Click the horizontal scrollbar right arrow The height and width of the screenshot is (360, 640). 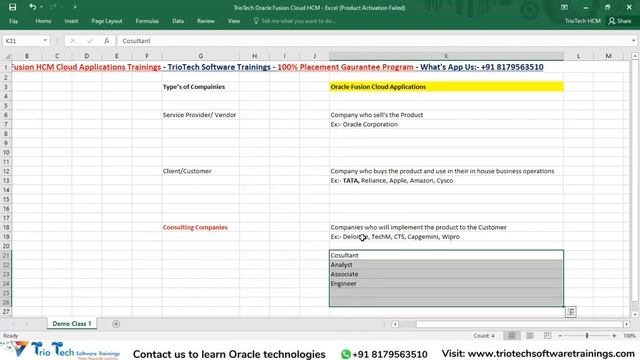click(627, 324)
